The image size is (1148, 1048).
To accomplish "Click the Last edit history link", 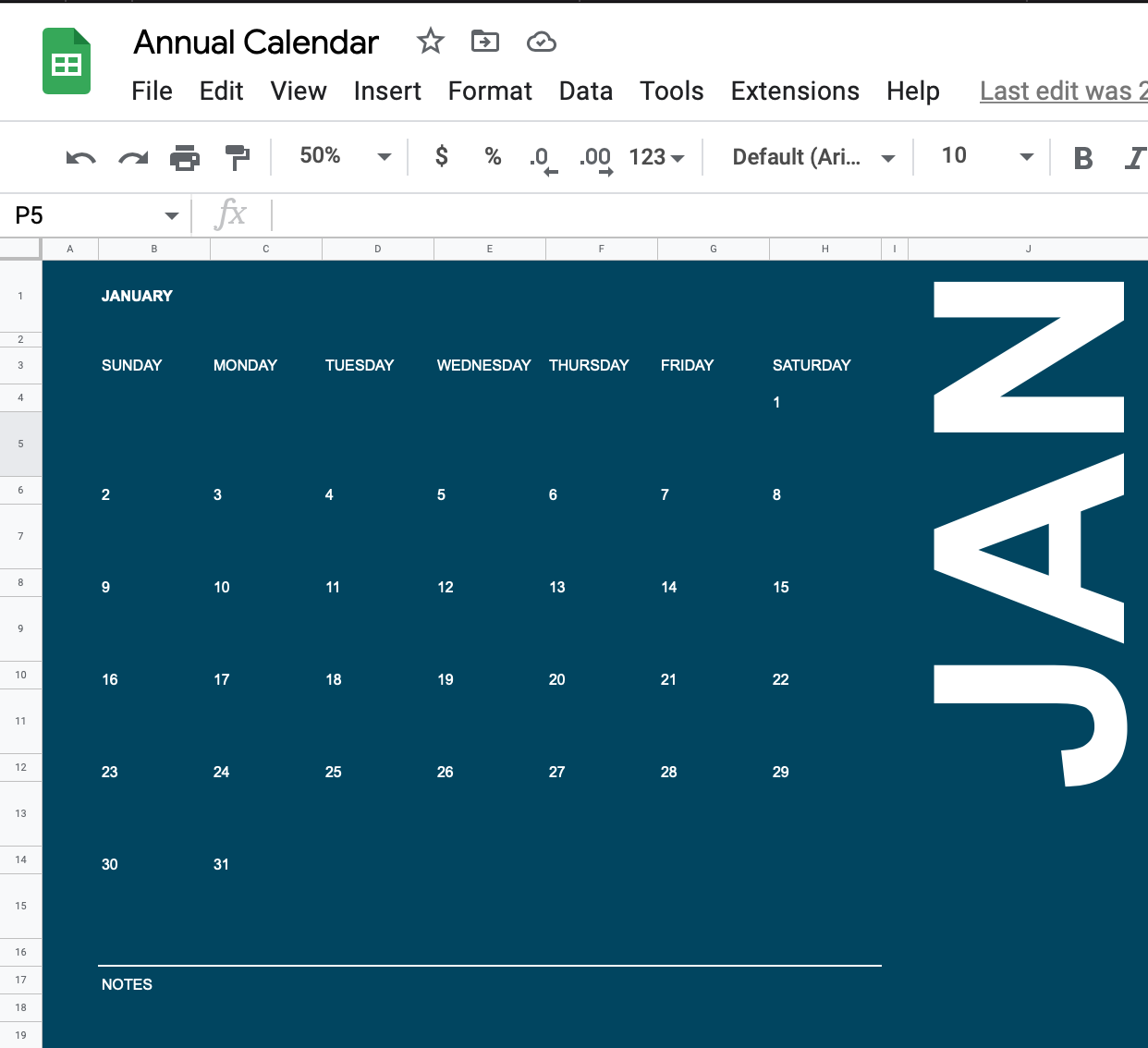I will pyautogui.click(x=1061, y=91).
